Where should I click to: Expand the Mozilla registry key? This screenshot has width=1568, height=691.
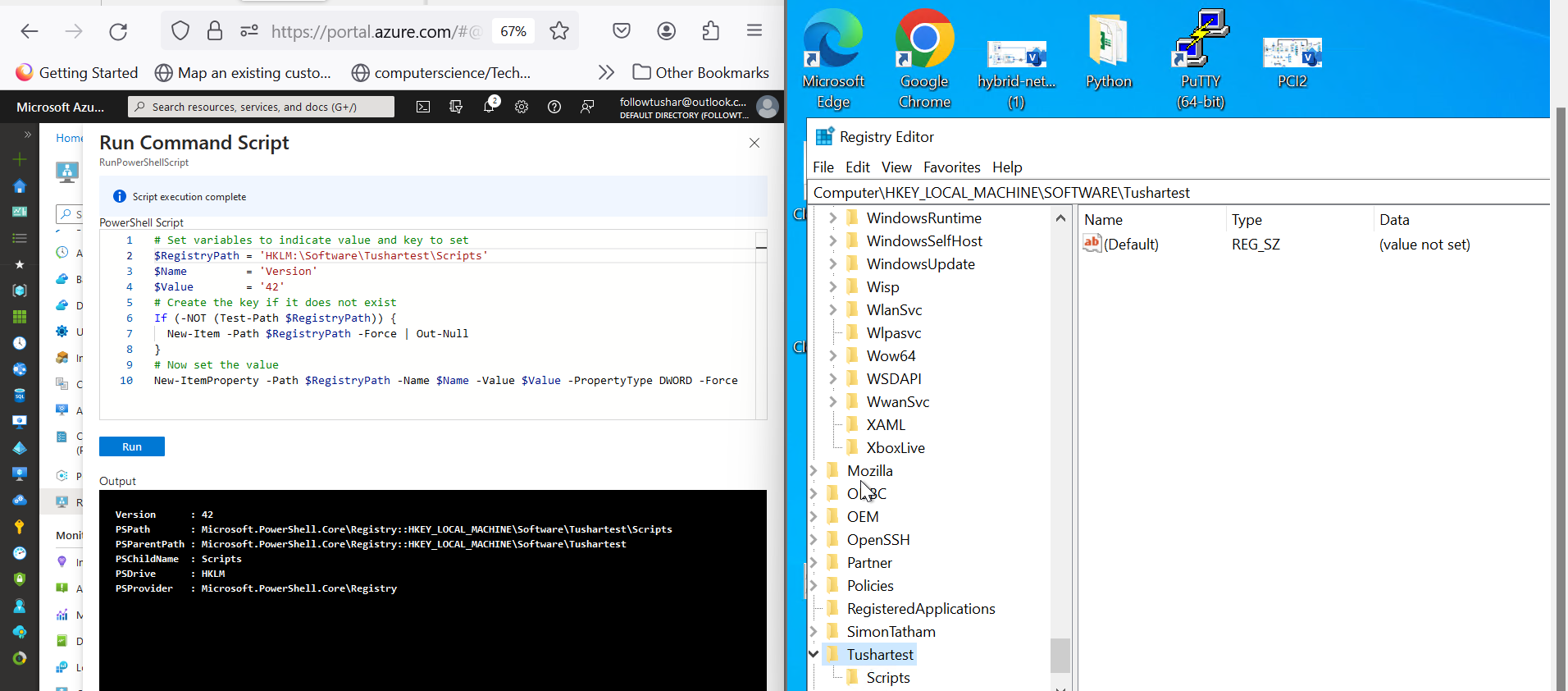tap(814, 470)
